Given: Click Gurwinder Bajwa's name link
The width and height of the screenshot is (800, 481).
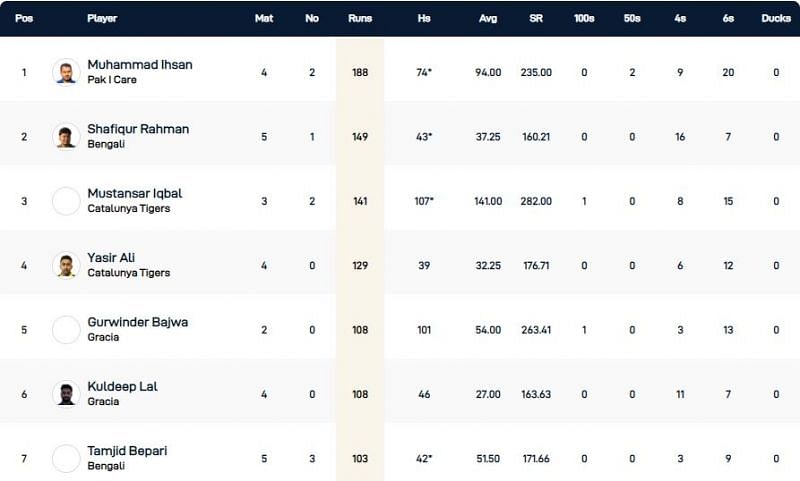Looking at the screenshot, I should [x=138, y=322].
